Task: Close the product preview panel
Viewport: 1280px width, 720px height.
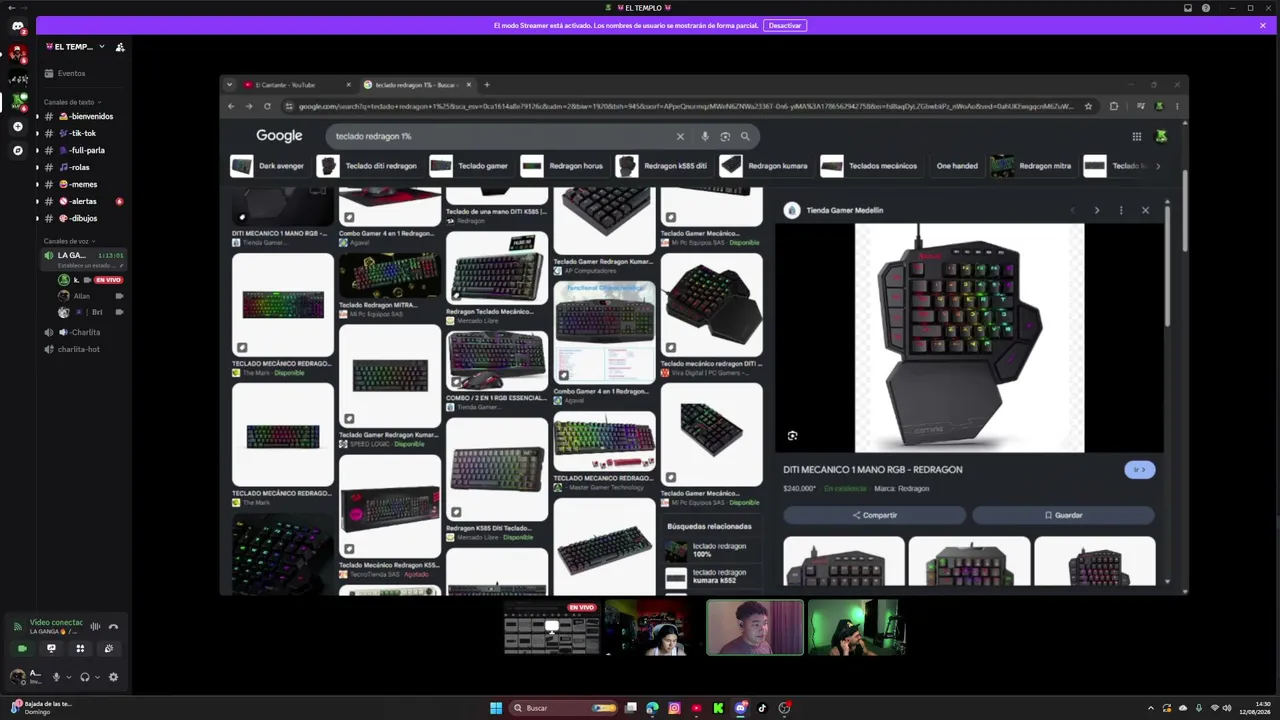Action: (1145, 210)
